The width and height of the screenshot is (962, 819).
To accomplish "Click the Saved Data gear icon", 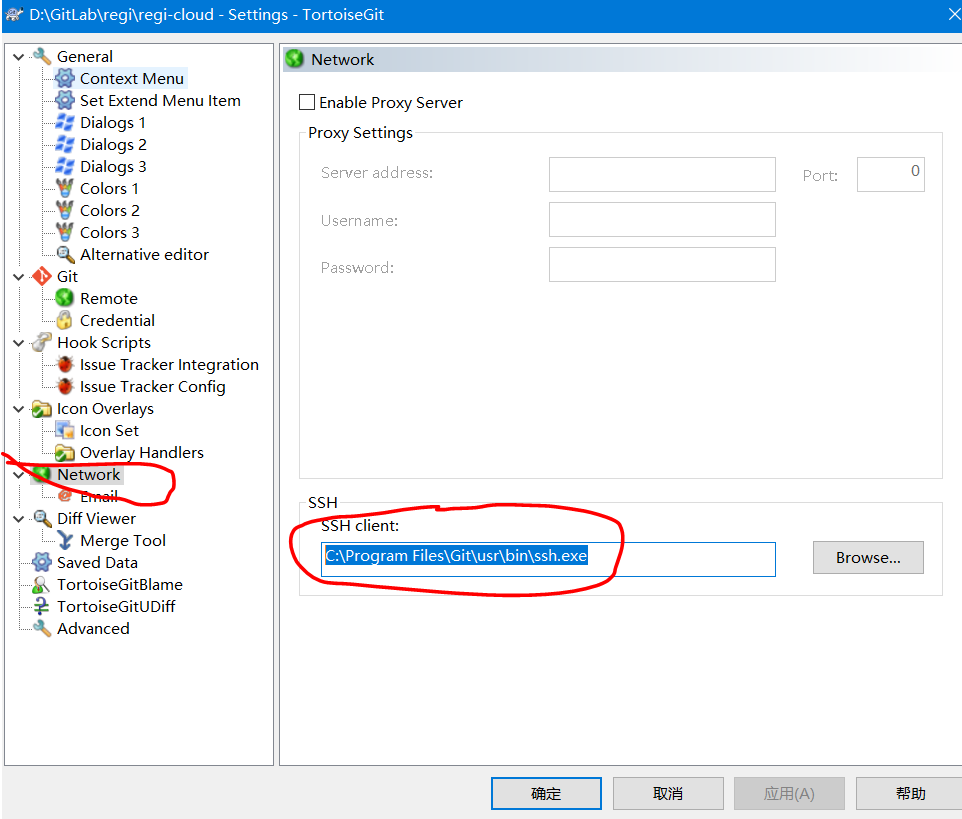I will pos(41,562).
